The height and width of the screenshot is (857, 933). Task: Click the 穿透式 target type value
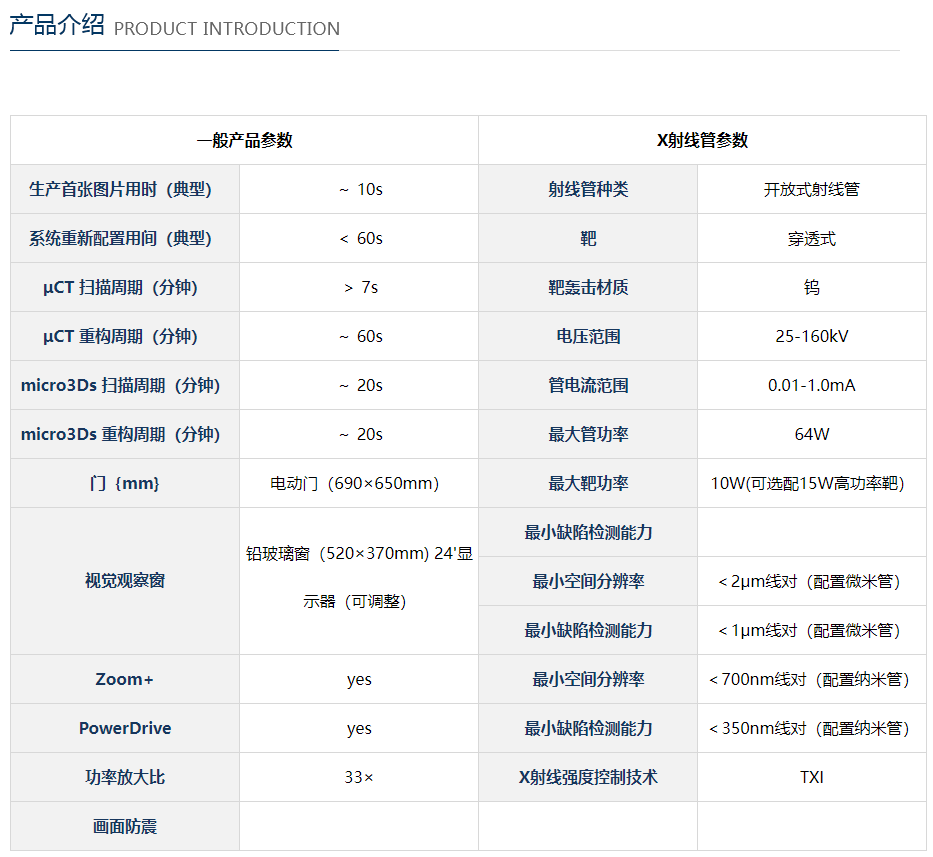811,239
